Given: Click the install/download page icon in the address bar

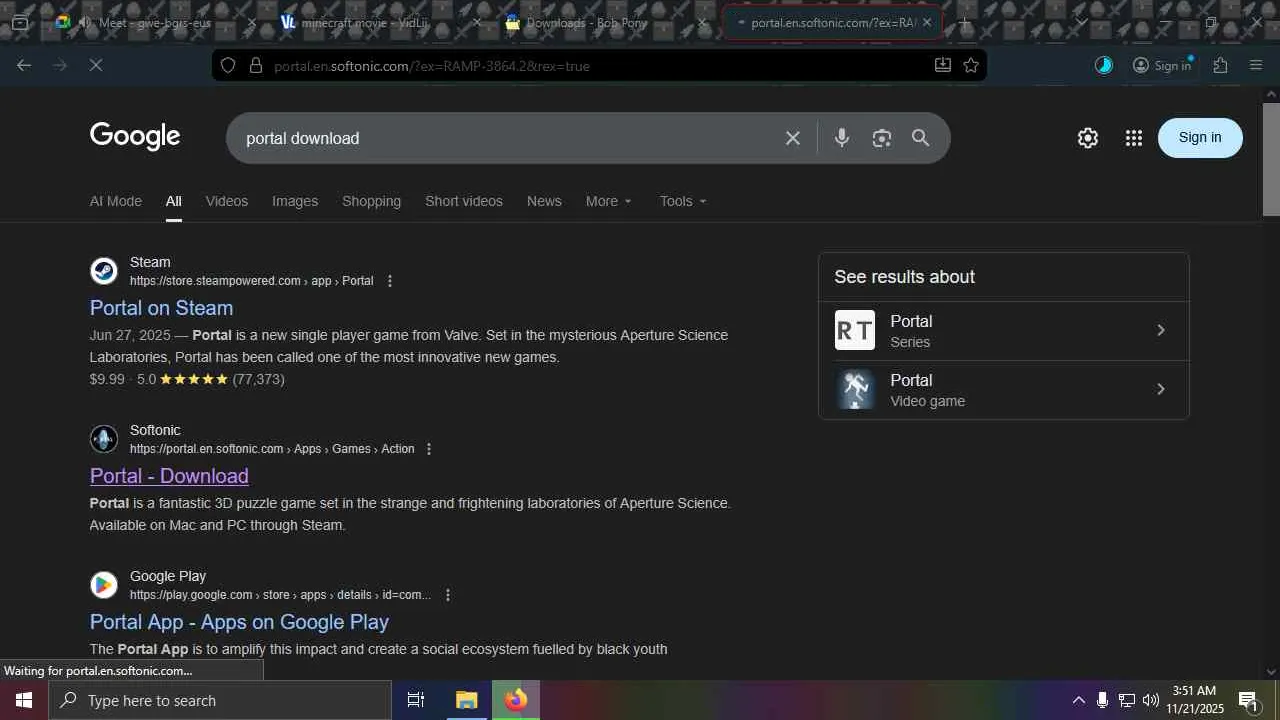Looking at the screenshot, I should click(x=942, y=65).
